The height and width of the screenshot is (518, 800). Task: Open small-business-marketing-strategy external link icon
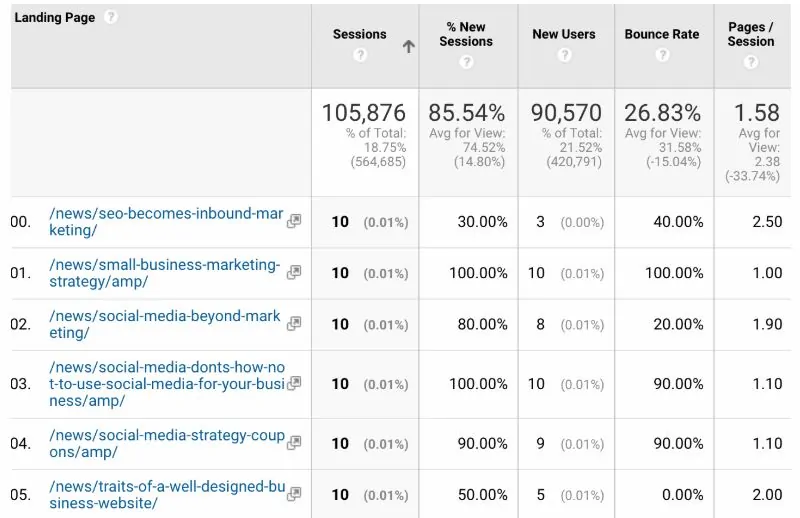(x=294, y=272)
